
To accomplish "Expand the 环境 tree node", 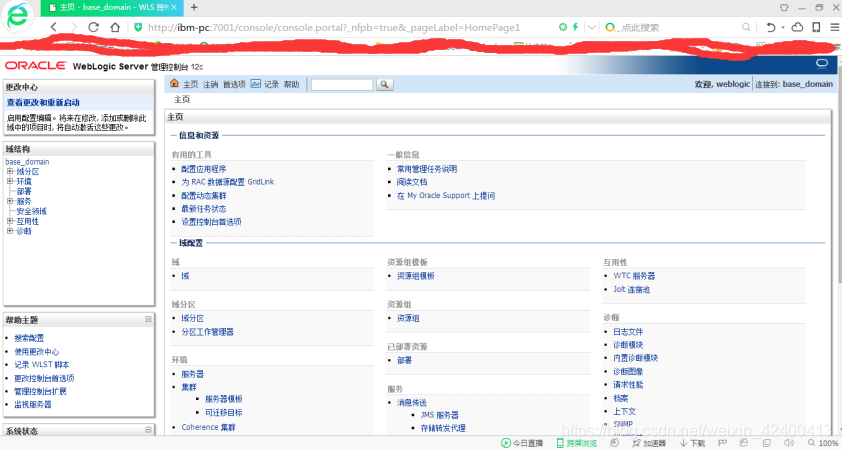I will pyautogui.click(x=10, y=182).
